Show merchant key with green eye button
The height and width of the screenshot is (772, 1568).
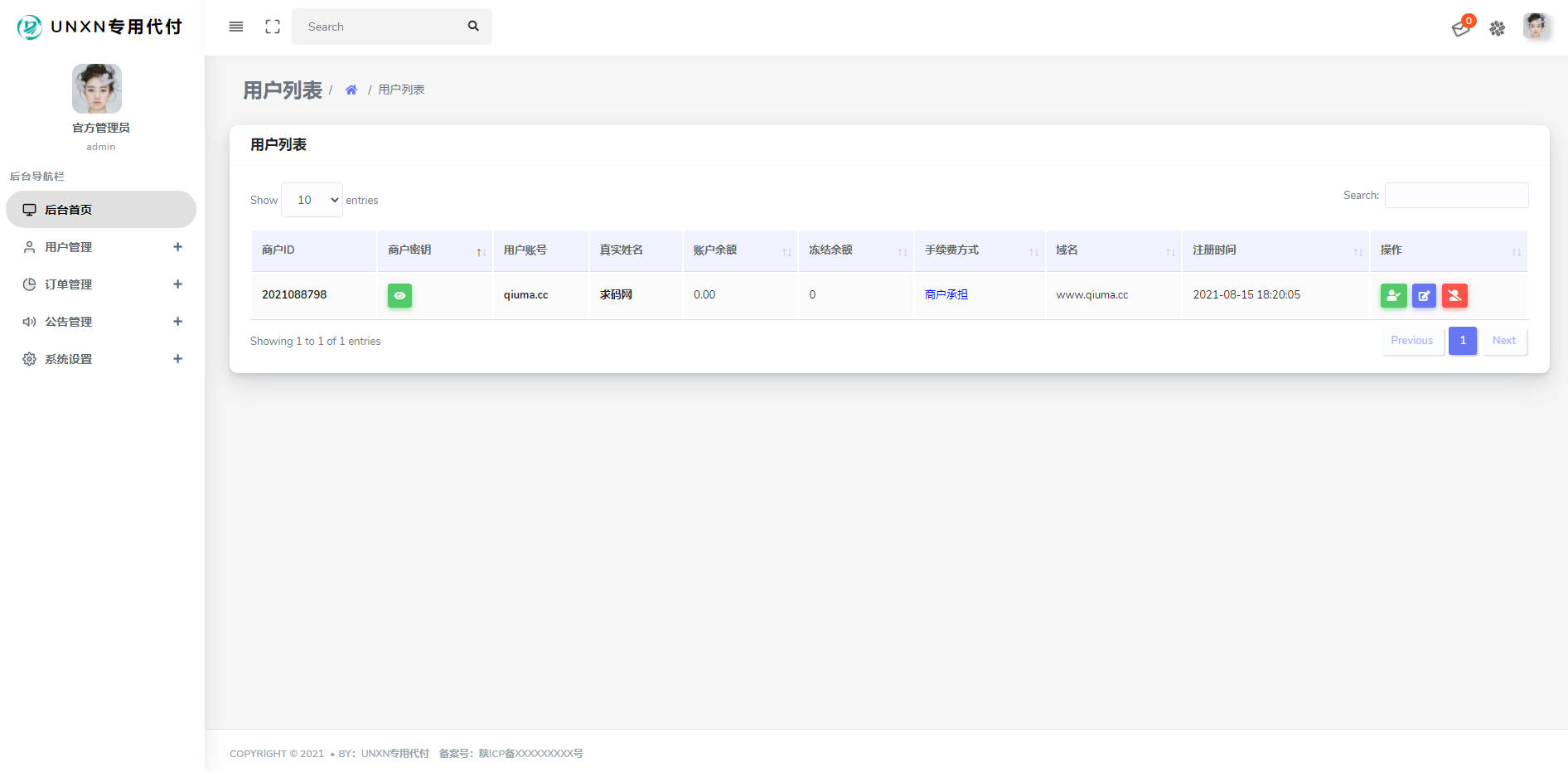pyautogui.click(x=399, y=295)
